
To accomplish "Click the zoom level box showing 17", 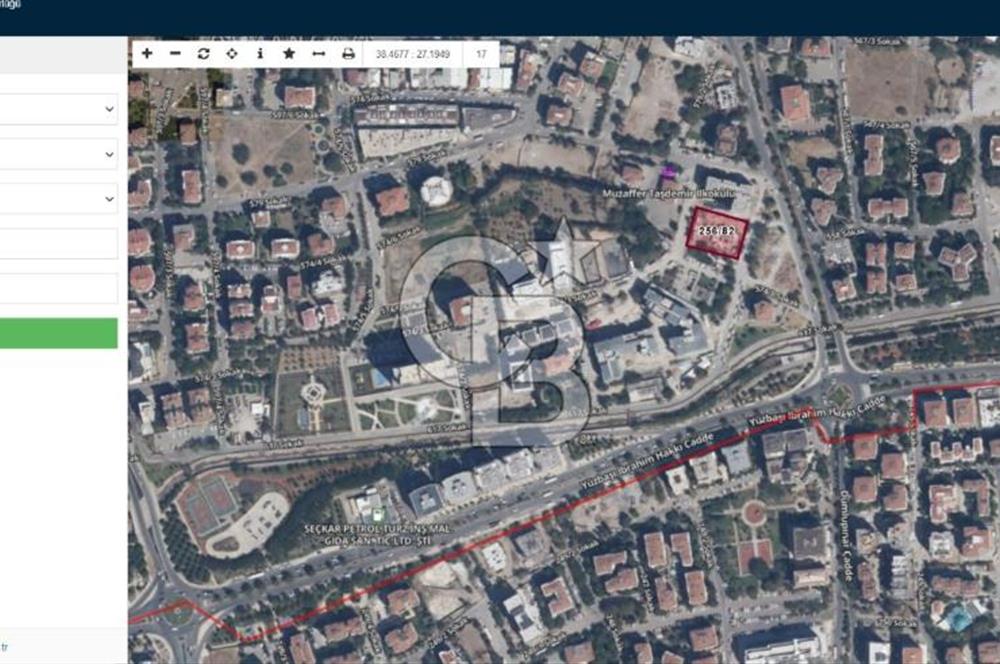I will pos(483,53).
